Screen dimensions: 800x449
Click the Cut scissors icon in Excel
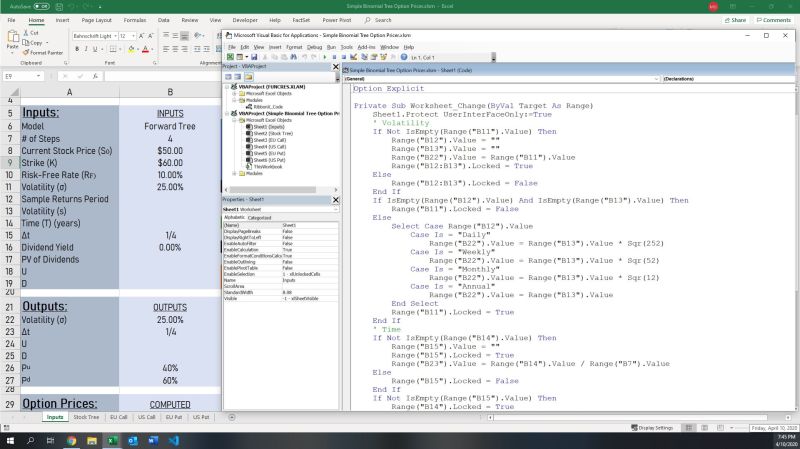coord(31,33)
